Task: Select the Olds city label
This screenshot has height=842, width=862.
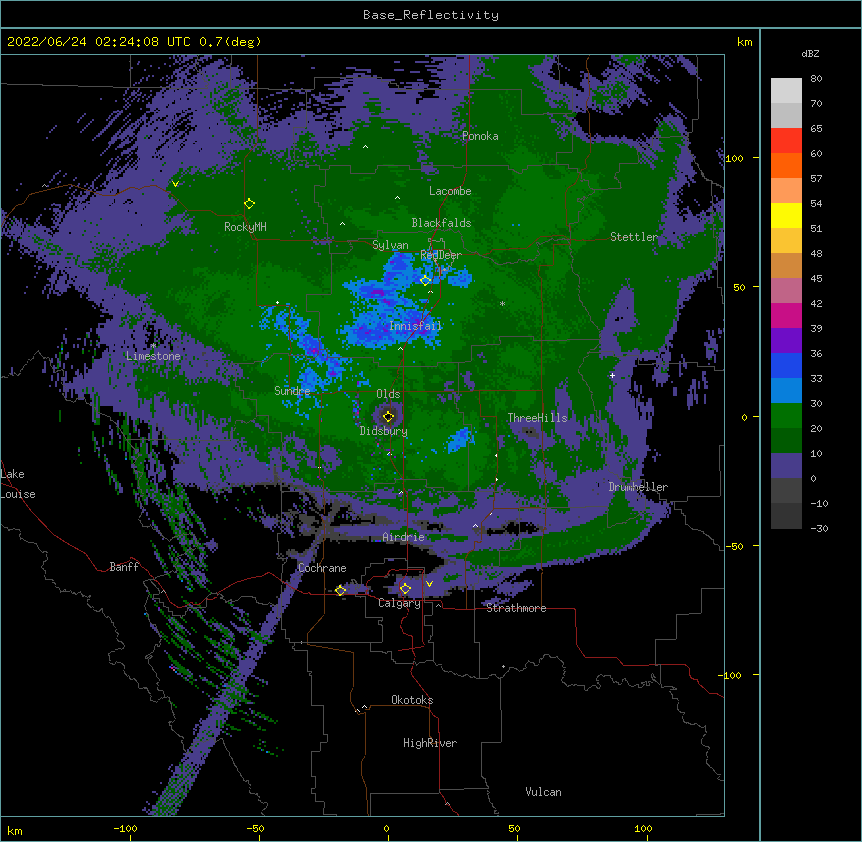Action: click(388, 394)
